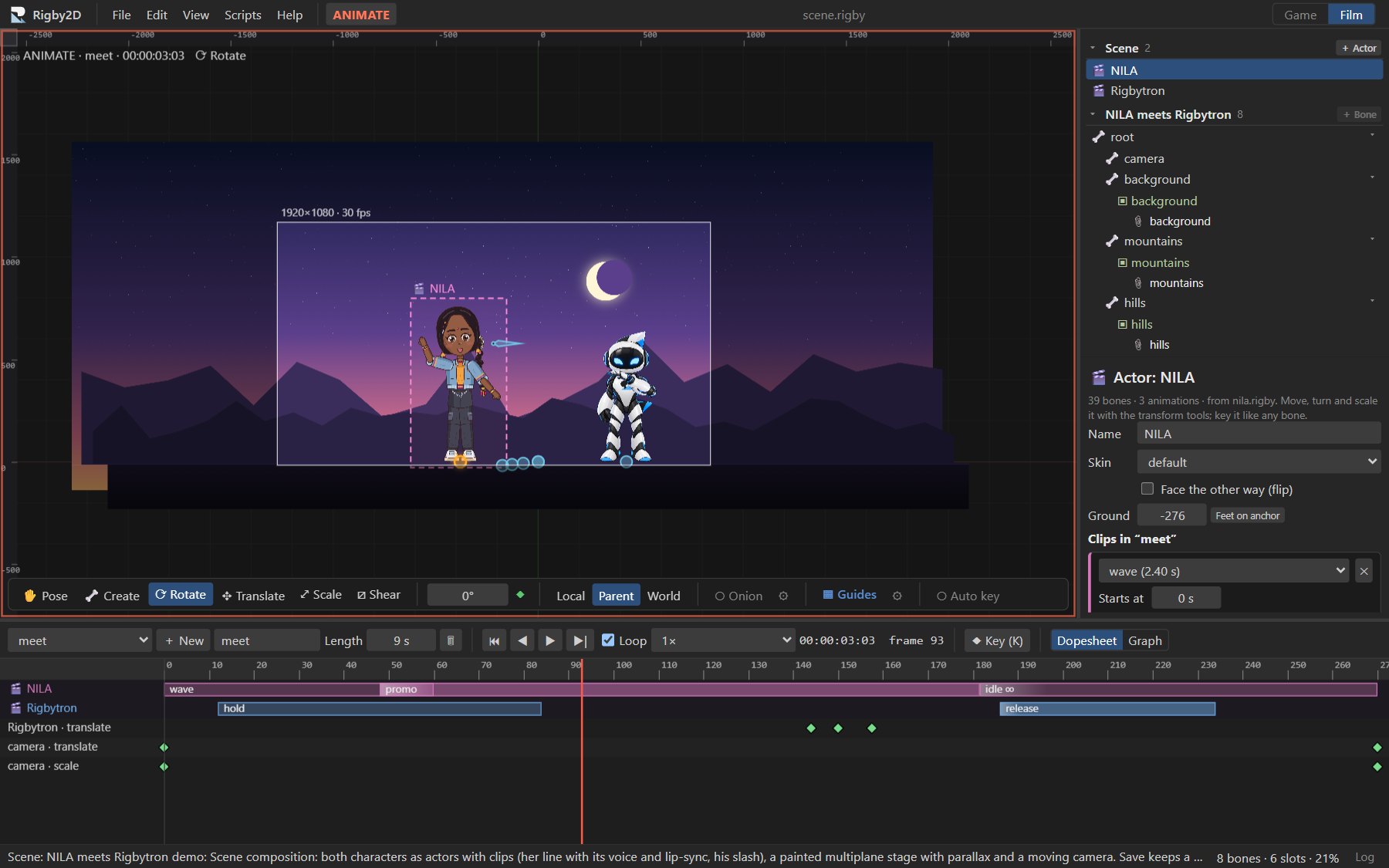Jump to the first frame
1389x868 pixels.
(494, 640)
